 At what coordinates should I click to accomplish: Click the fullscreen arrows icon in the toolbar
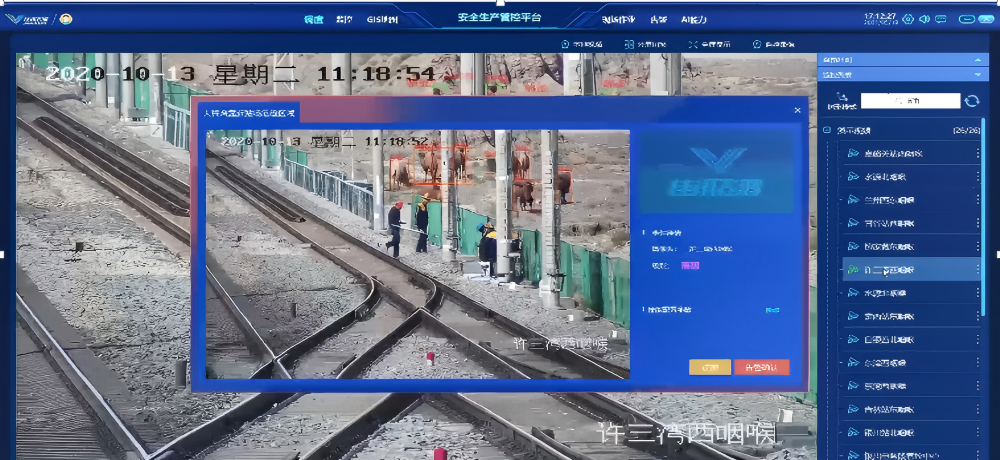[x=691, y=44]
